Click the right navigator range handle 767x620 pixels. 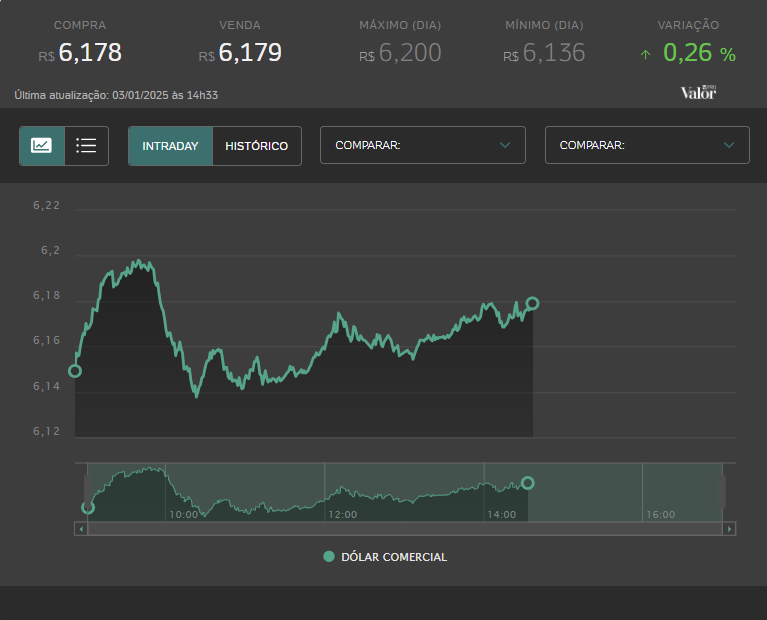pyautogui.click(x=722, y=491)
